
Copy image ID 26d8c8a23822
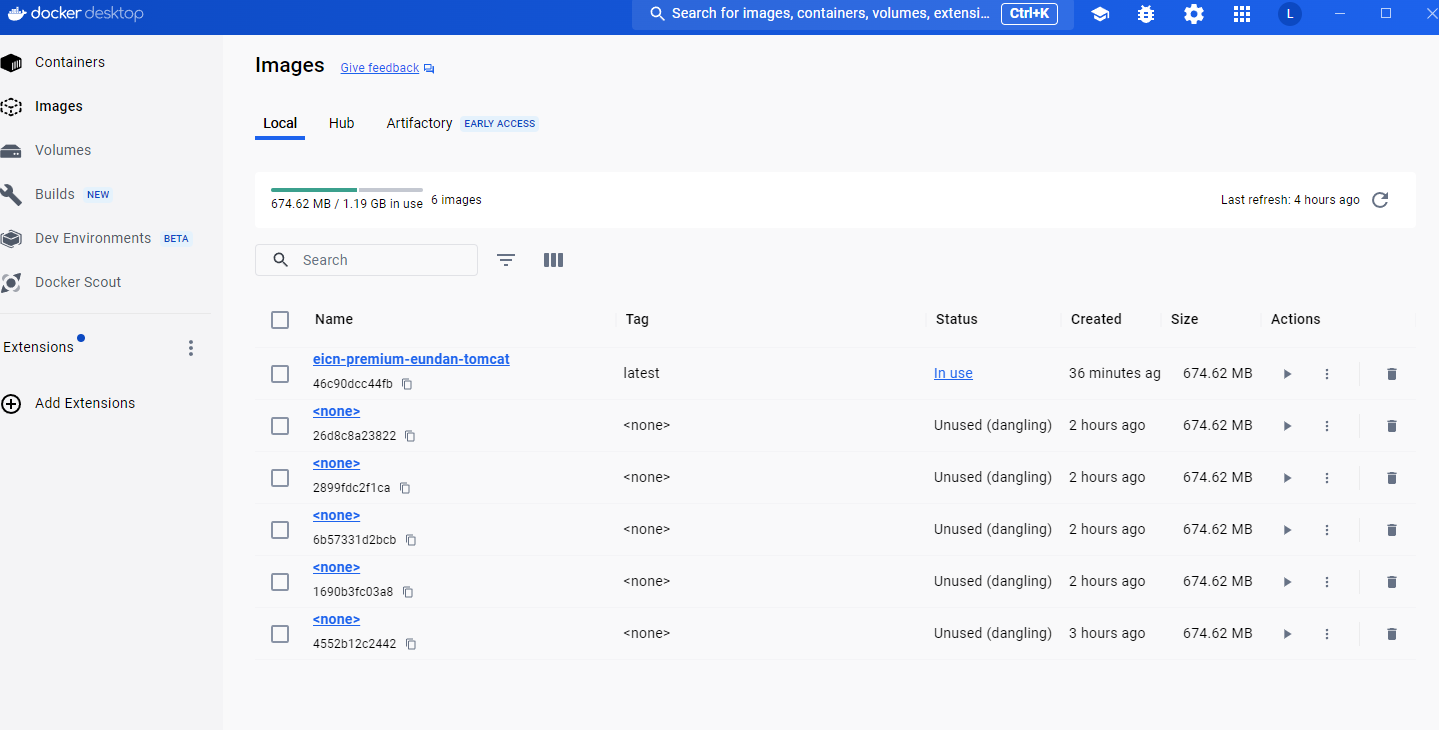(x=410, y=436)
